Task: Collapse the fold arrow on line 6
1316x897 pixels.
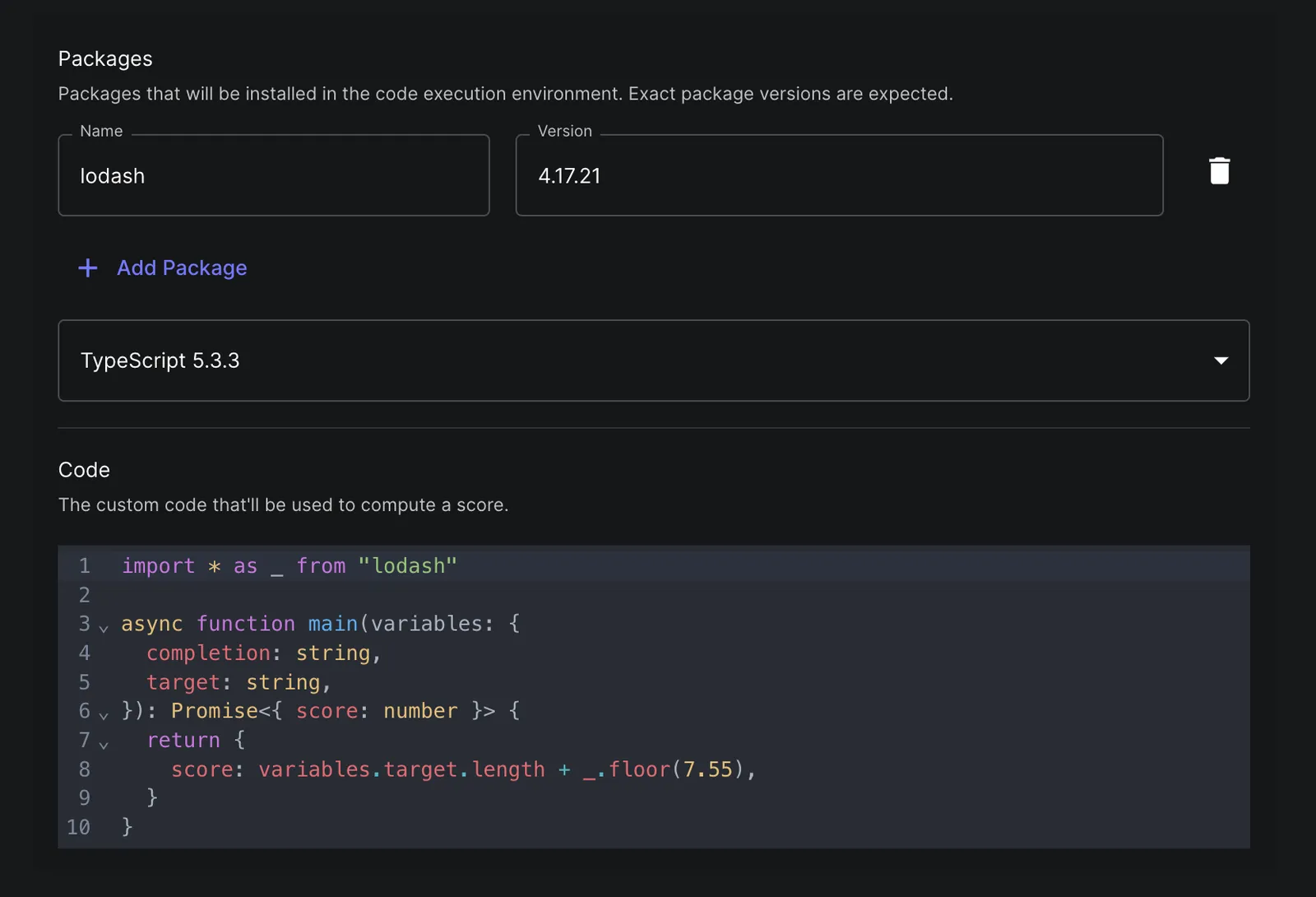Action: click(x=104, y=716)
